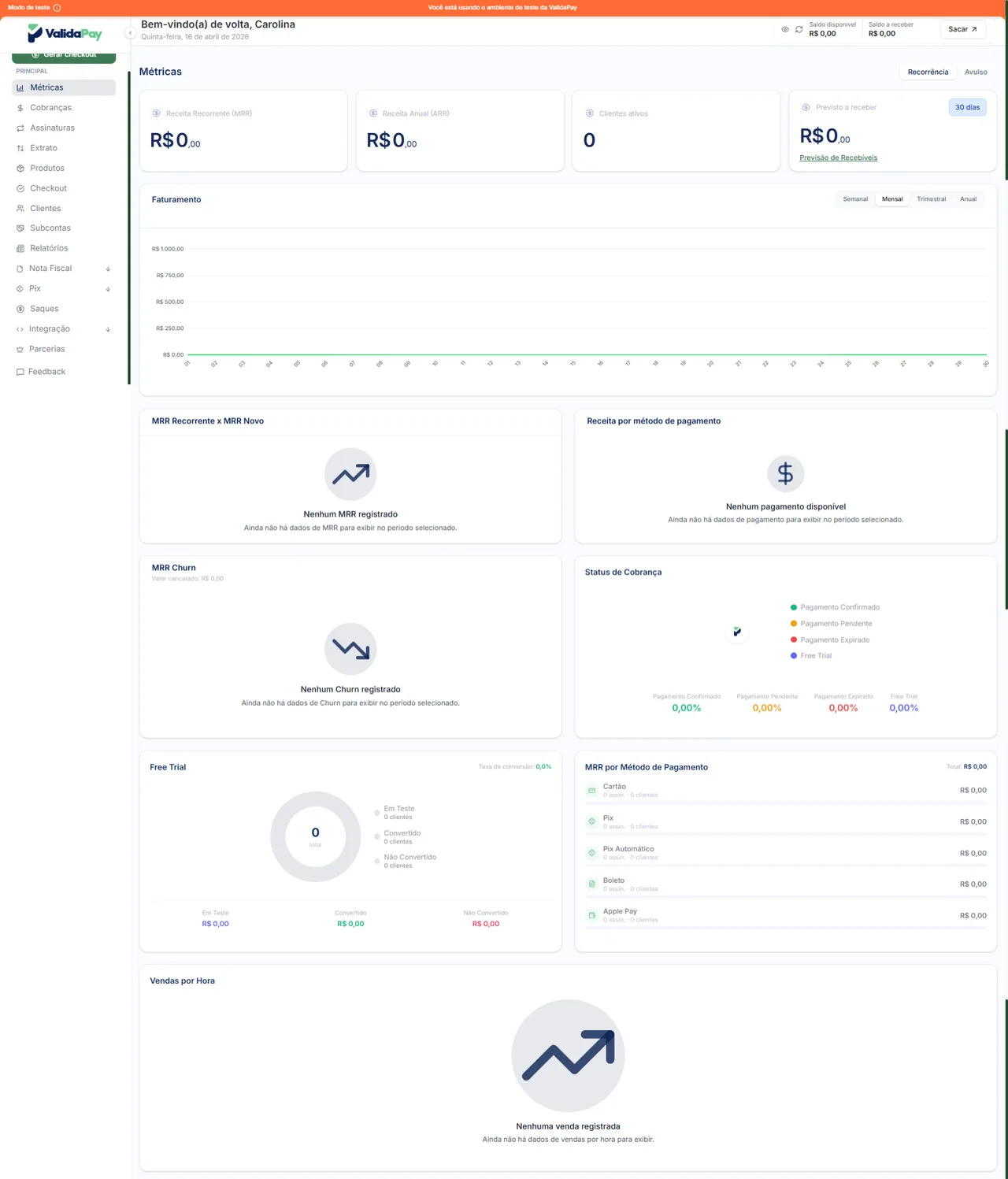Viewport: 1008px width, 1179px height.
Task: Expand the Pix submenu arrow
Action: point(108,289)
